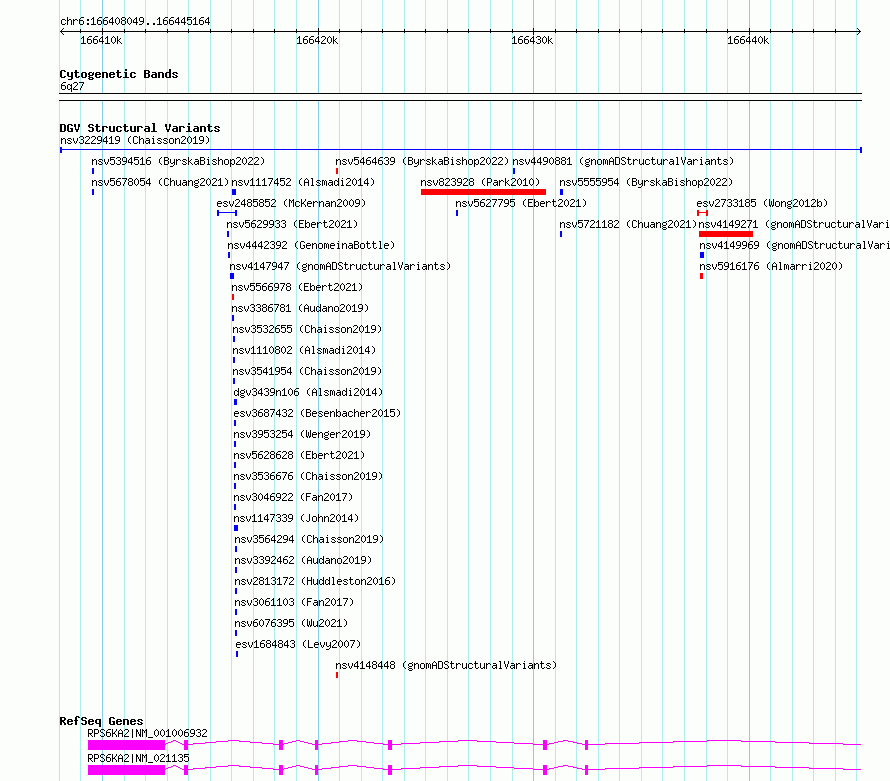Click the nsv3229419 (Chaisson2019) variant label
Image resolution: width=890 pixels, height=781 pixels.
pos(135,140)
